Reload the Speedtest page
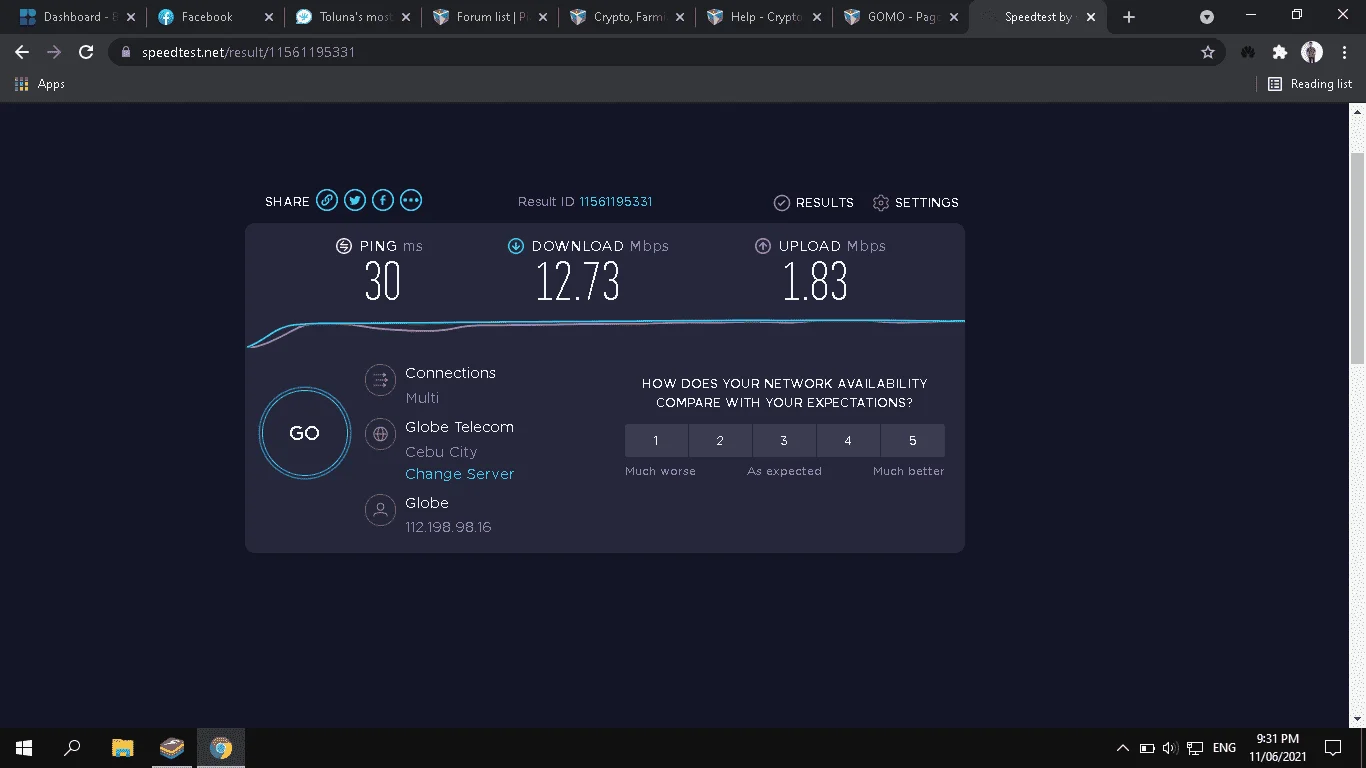The height and width of the screenshot is (768, 1366). pos(86,52)
